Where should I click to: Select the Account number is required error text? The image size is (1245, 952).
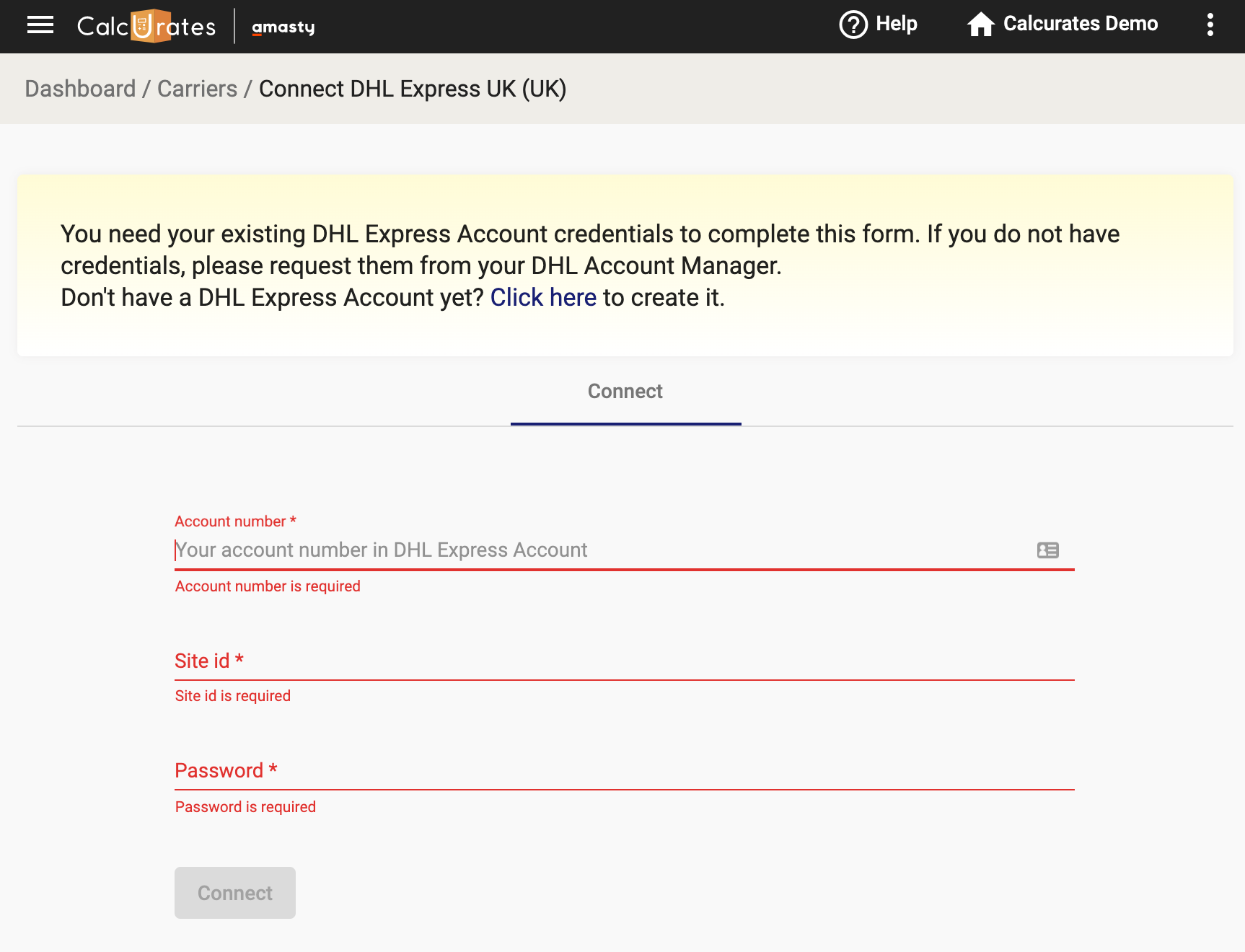tap(267, 586)
